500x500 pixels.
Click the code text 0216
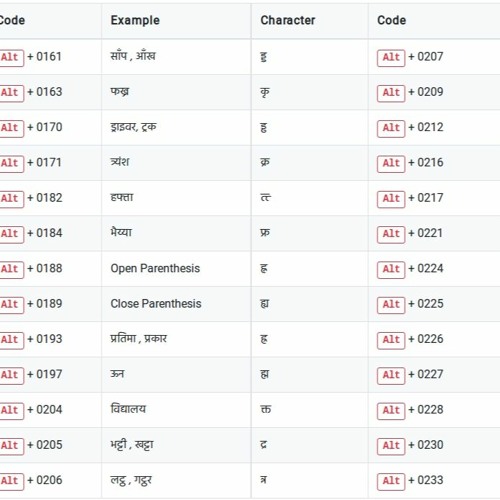click(430, 163)
